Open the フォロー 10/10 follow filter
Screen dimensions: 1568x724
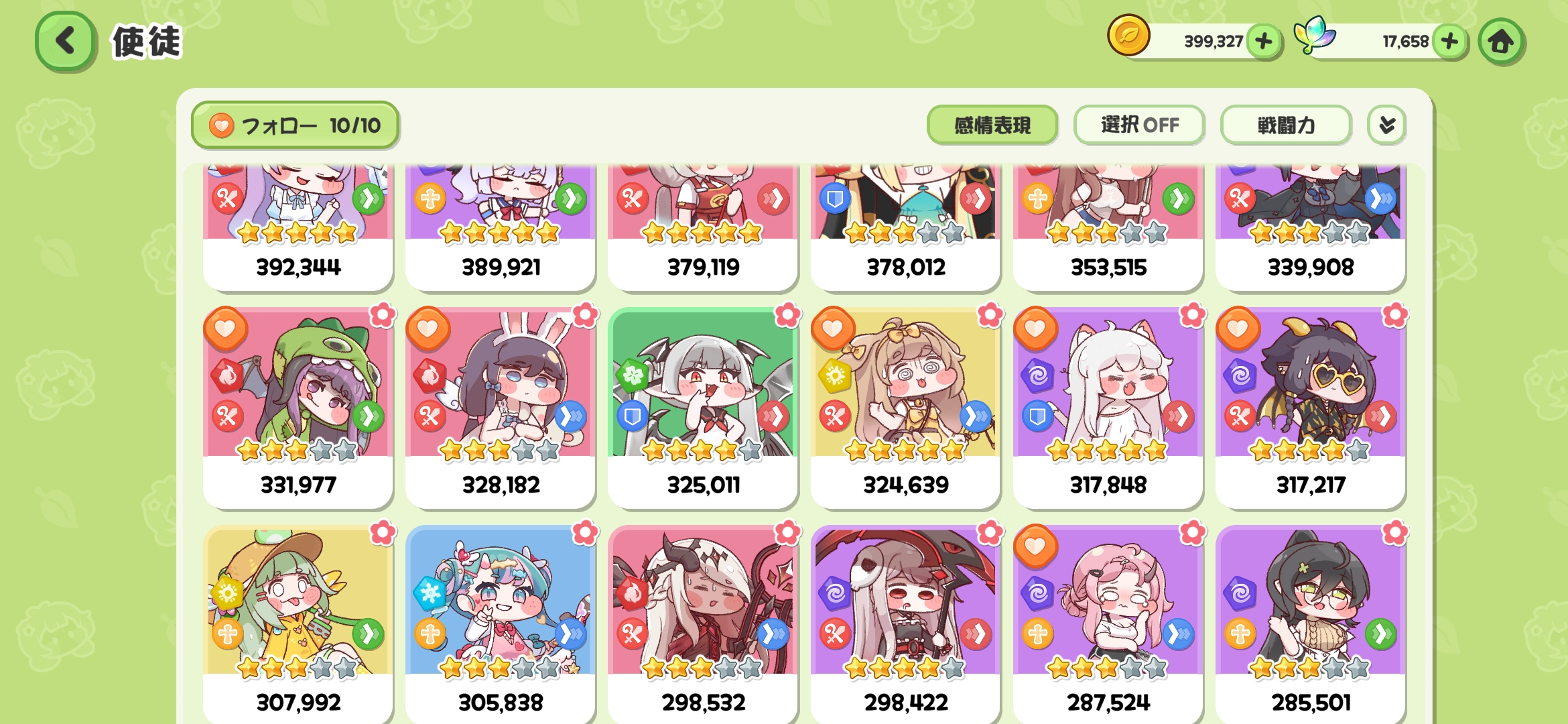pos(296,125)
